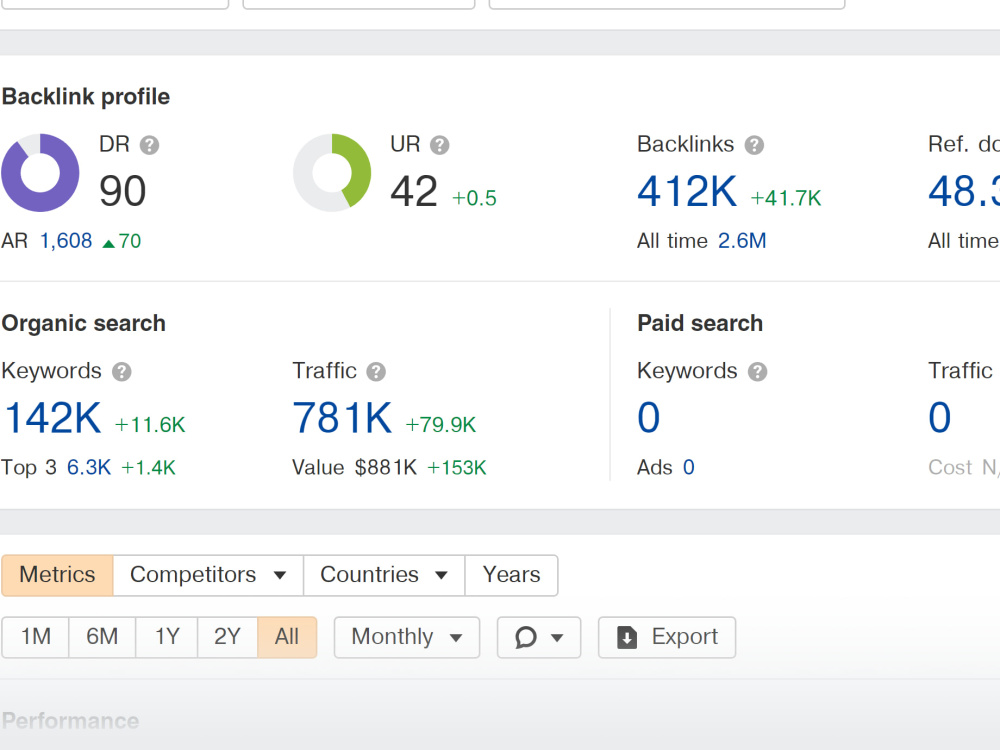Select the 2Y time range
The image size is (1000, 750).
point(227,637)
